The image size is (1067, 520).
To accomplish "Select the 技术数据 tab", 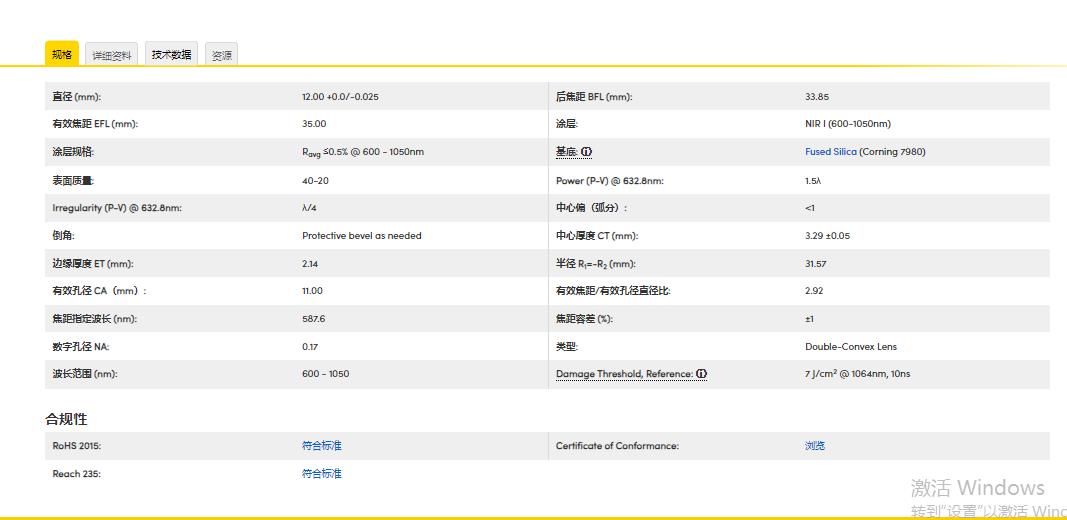I will point(171,55).
